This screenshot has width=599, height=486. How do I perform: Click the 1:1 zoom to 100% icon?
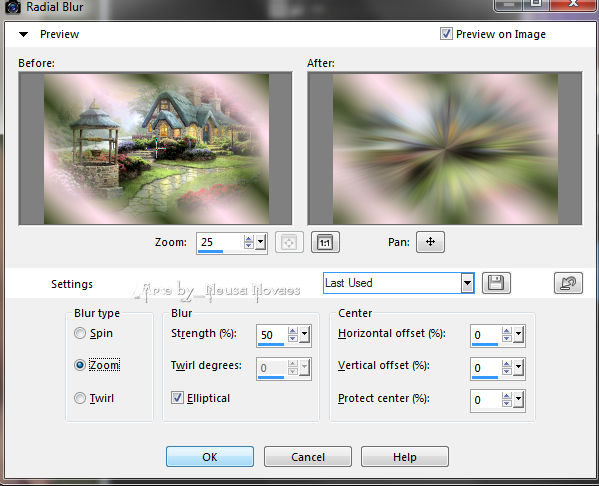click(325, 242)
